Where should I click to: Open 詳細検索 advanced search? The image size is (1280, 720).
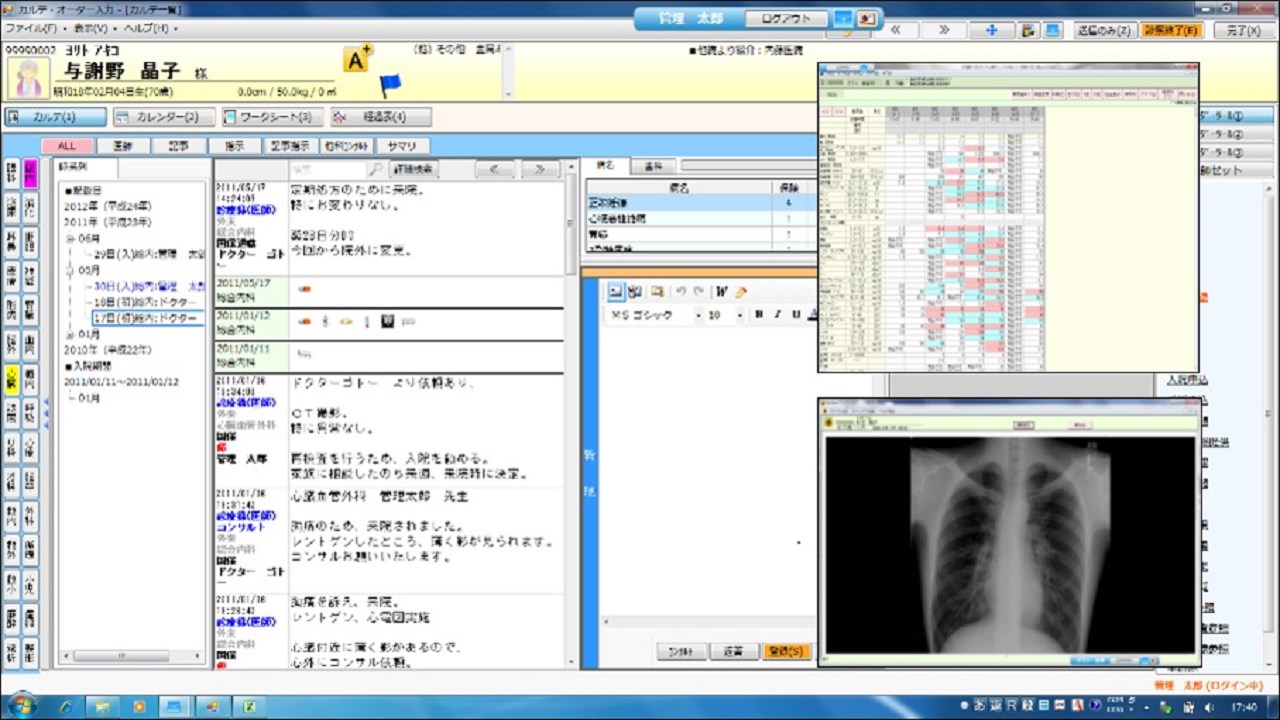[x=413, y=170]
